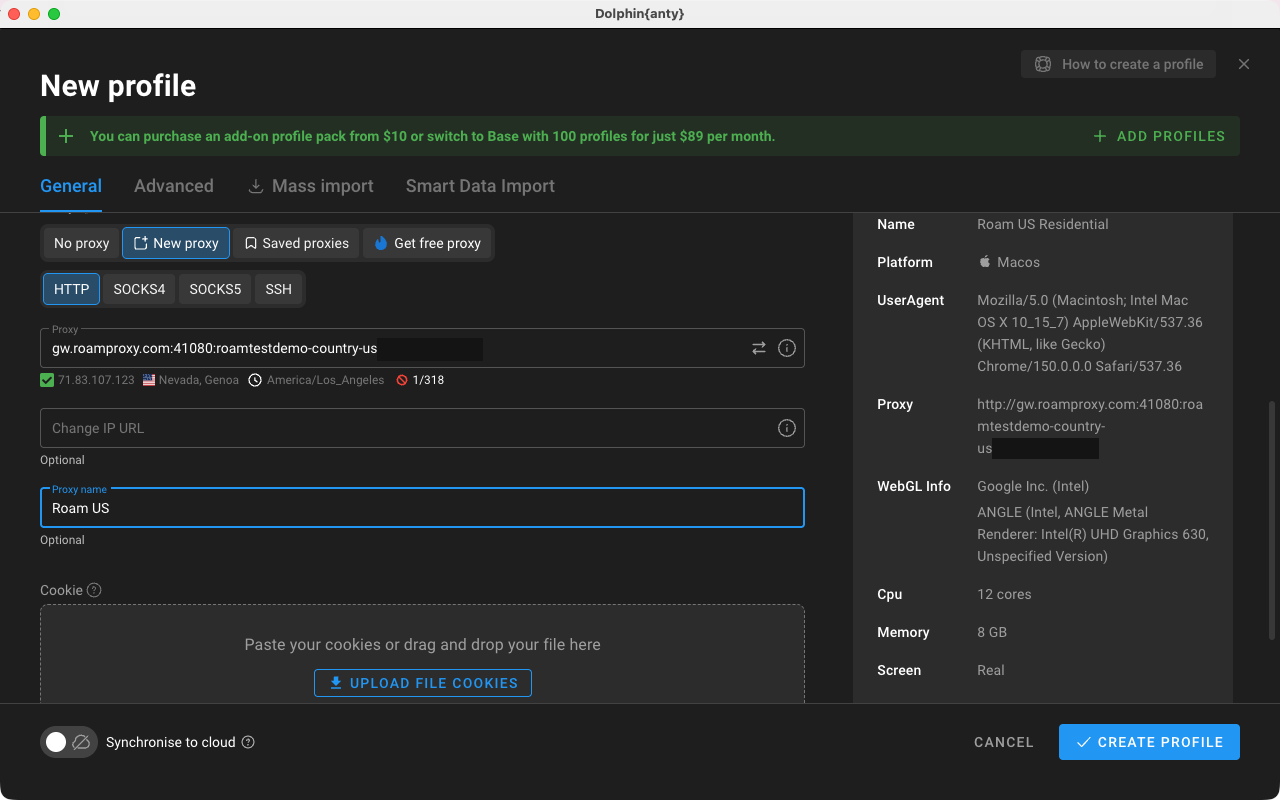The image size is (1280, 800).
Task: Select the SOCKS4 proxy protocol
Action: click(x=139, y=289)
